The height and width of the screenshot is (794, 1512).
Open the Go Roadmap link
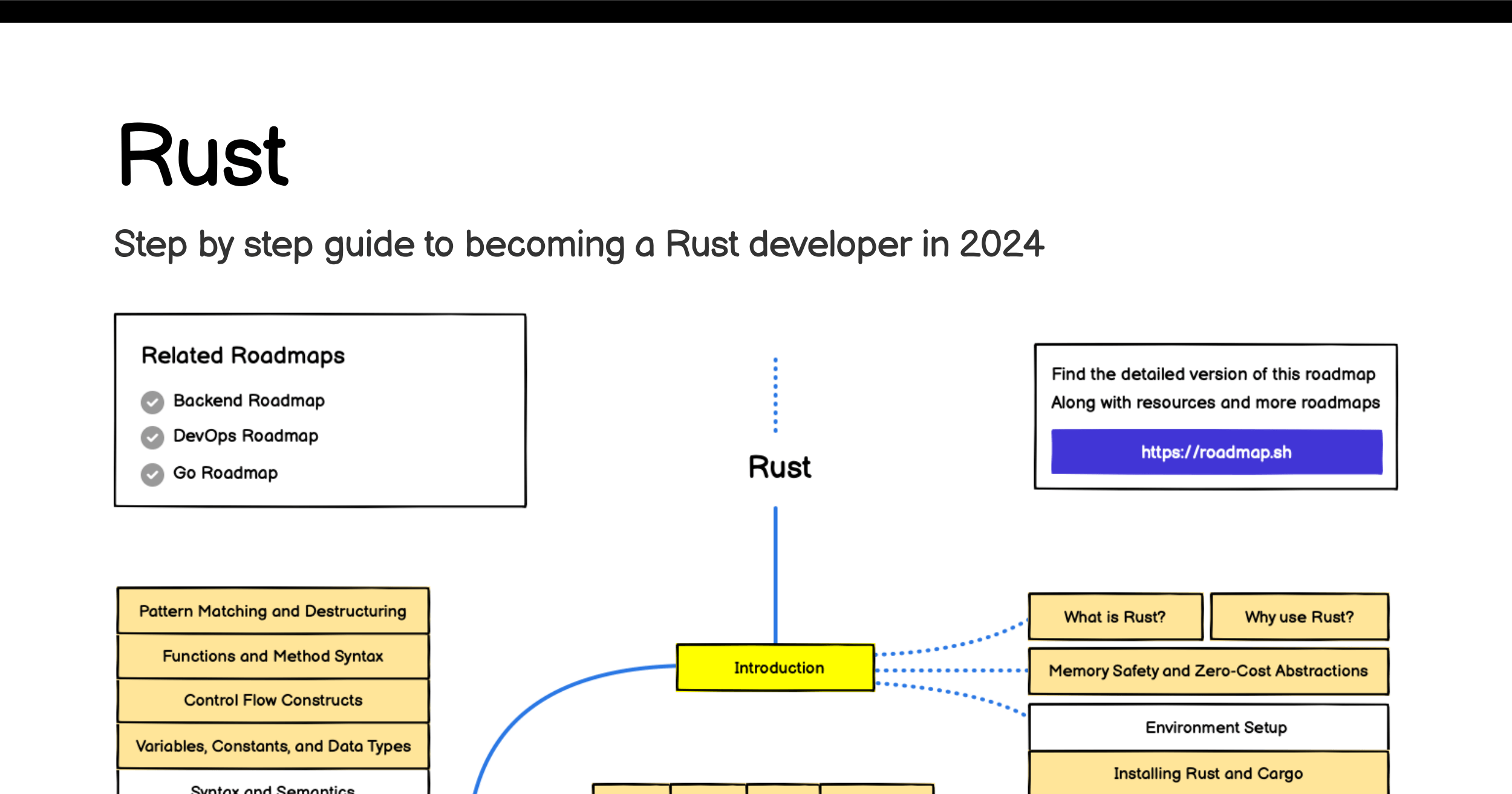click(225, 473)
